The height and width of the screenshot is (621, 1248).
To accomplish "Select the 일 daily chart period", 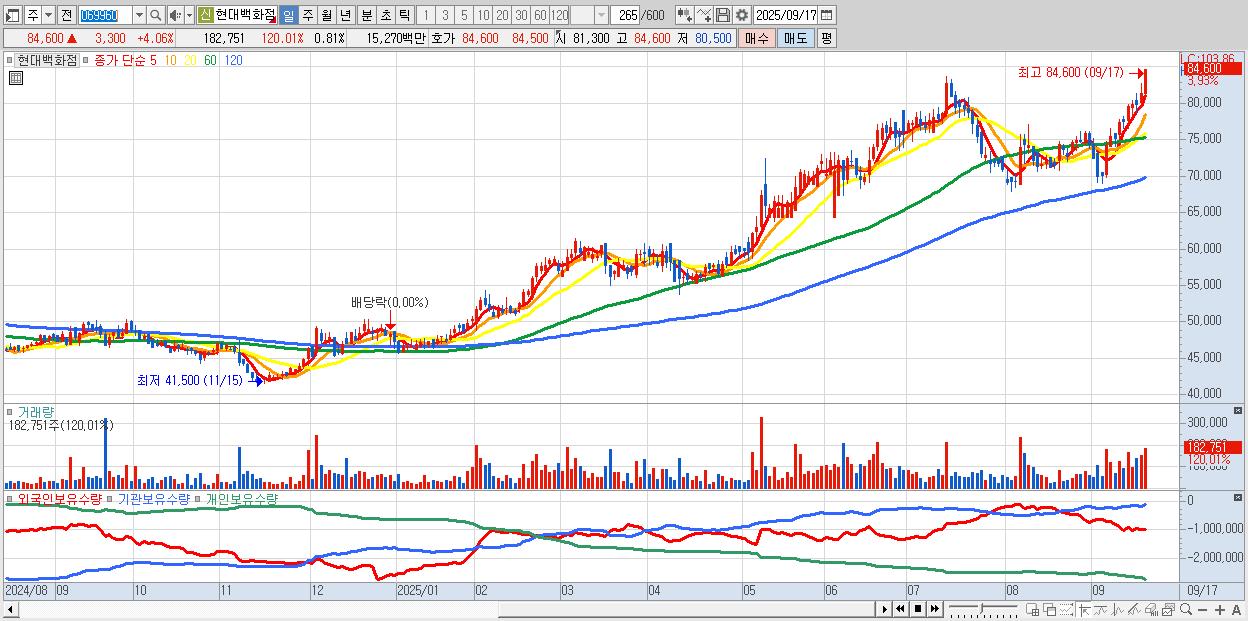I will 288,15.
